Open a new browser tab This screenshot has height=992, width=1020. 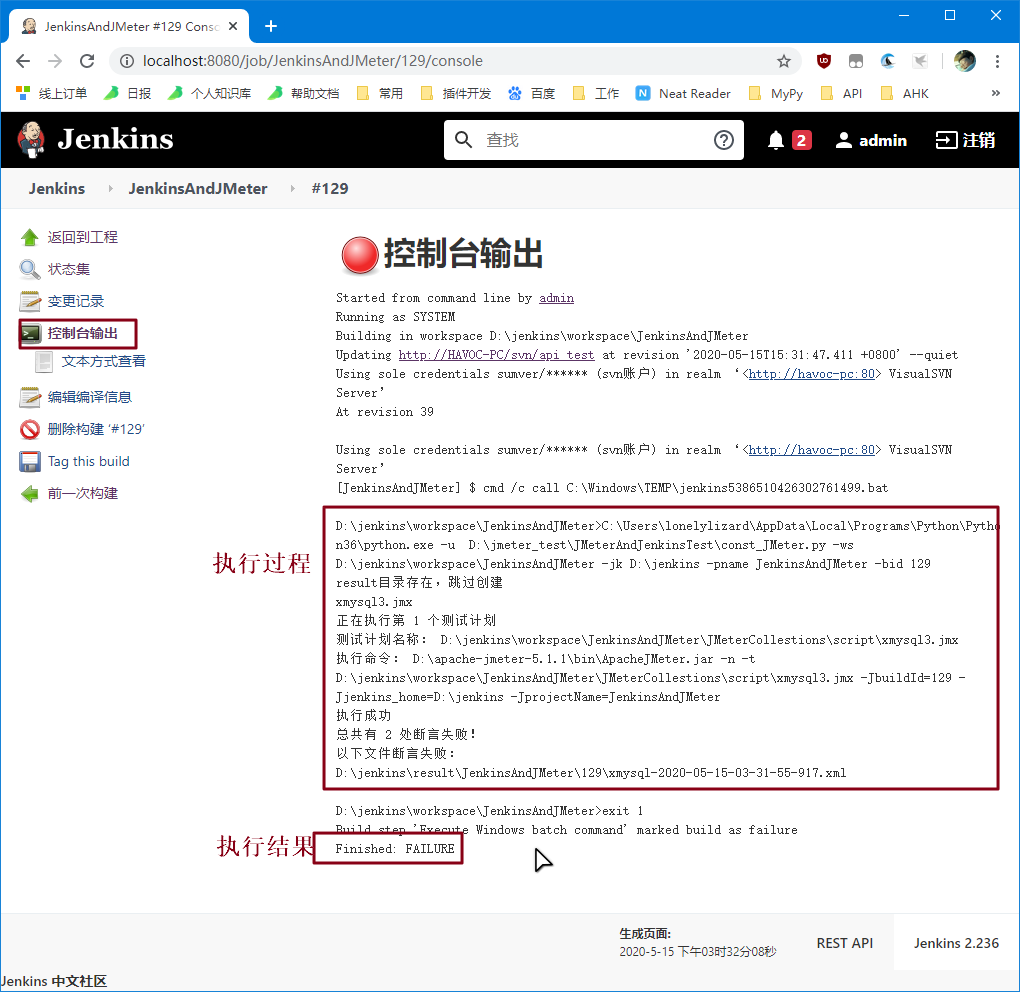pyautogui.click(x=271, y=26)
